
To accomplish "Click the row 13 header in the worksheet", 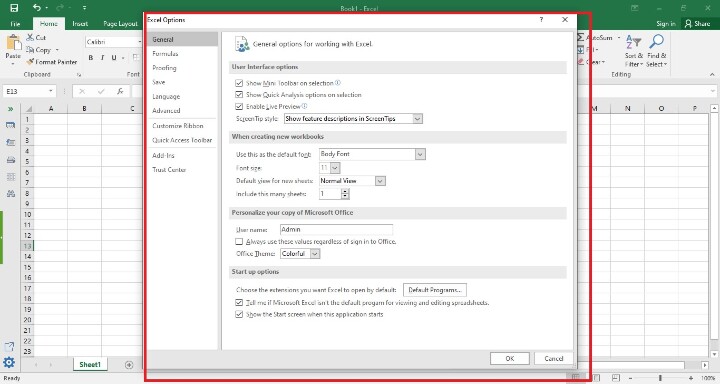I will pos(28,246).
